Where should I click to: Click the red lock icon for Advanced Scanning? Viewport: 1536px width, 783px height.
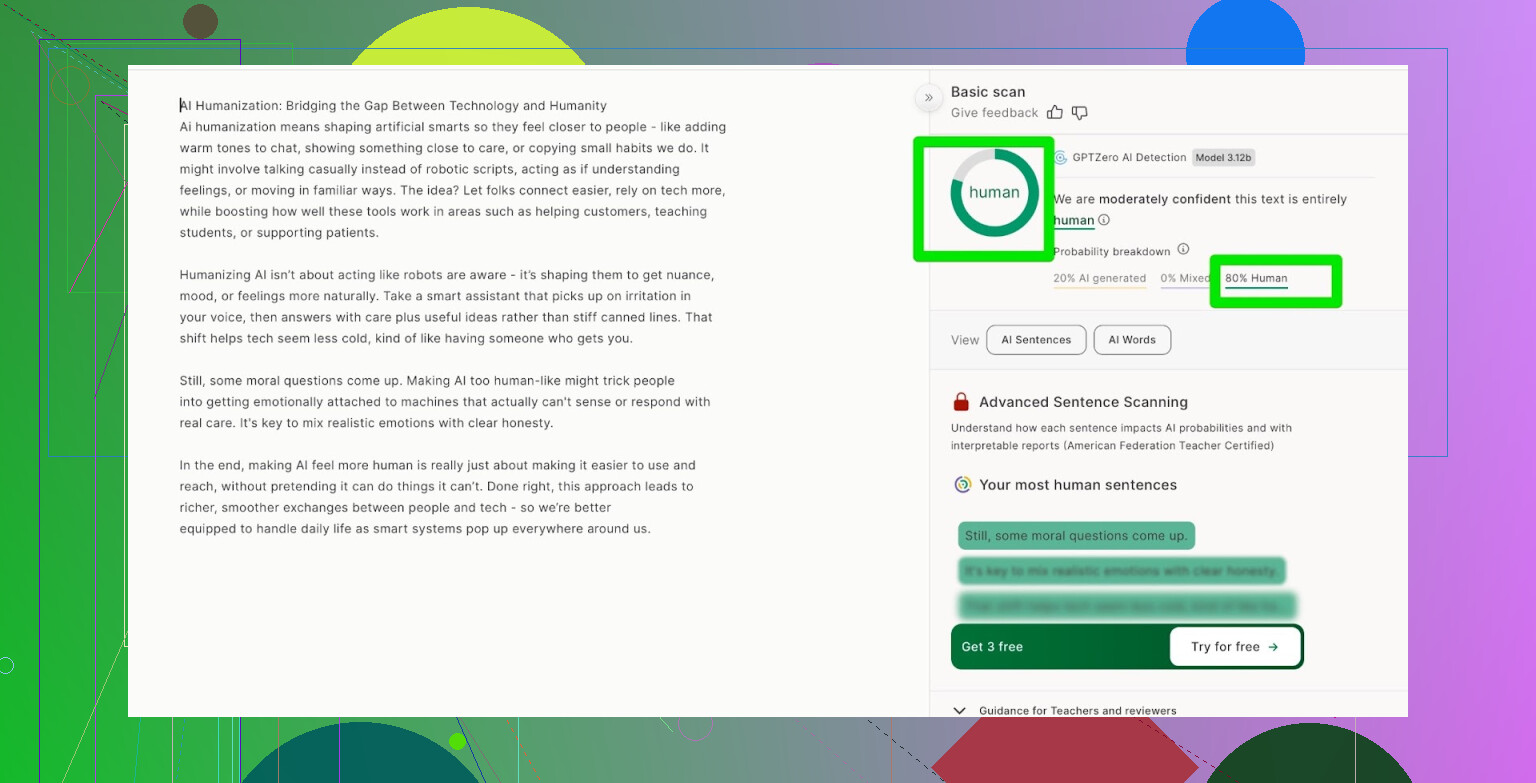961,402
